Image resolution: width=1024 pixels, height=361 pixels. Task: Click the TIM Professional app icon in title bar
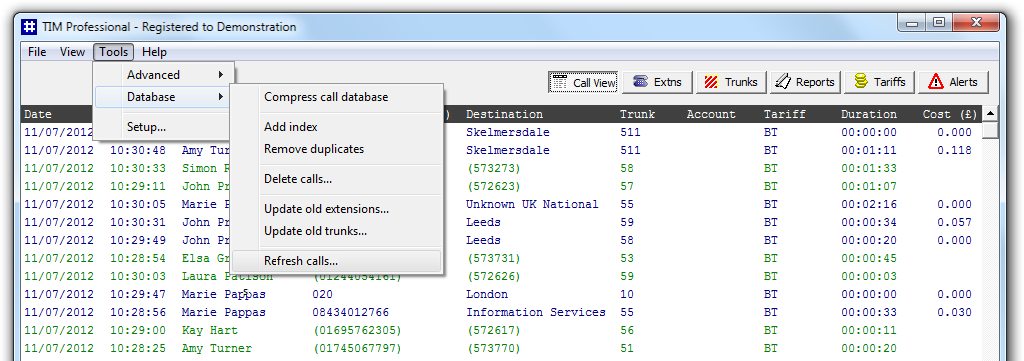tap(29, 27)
